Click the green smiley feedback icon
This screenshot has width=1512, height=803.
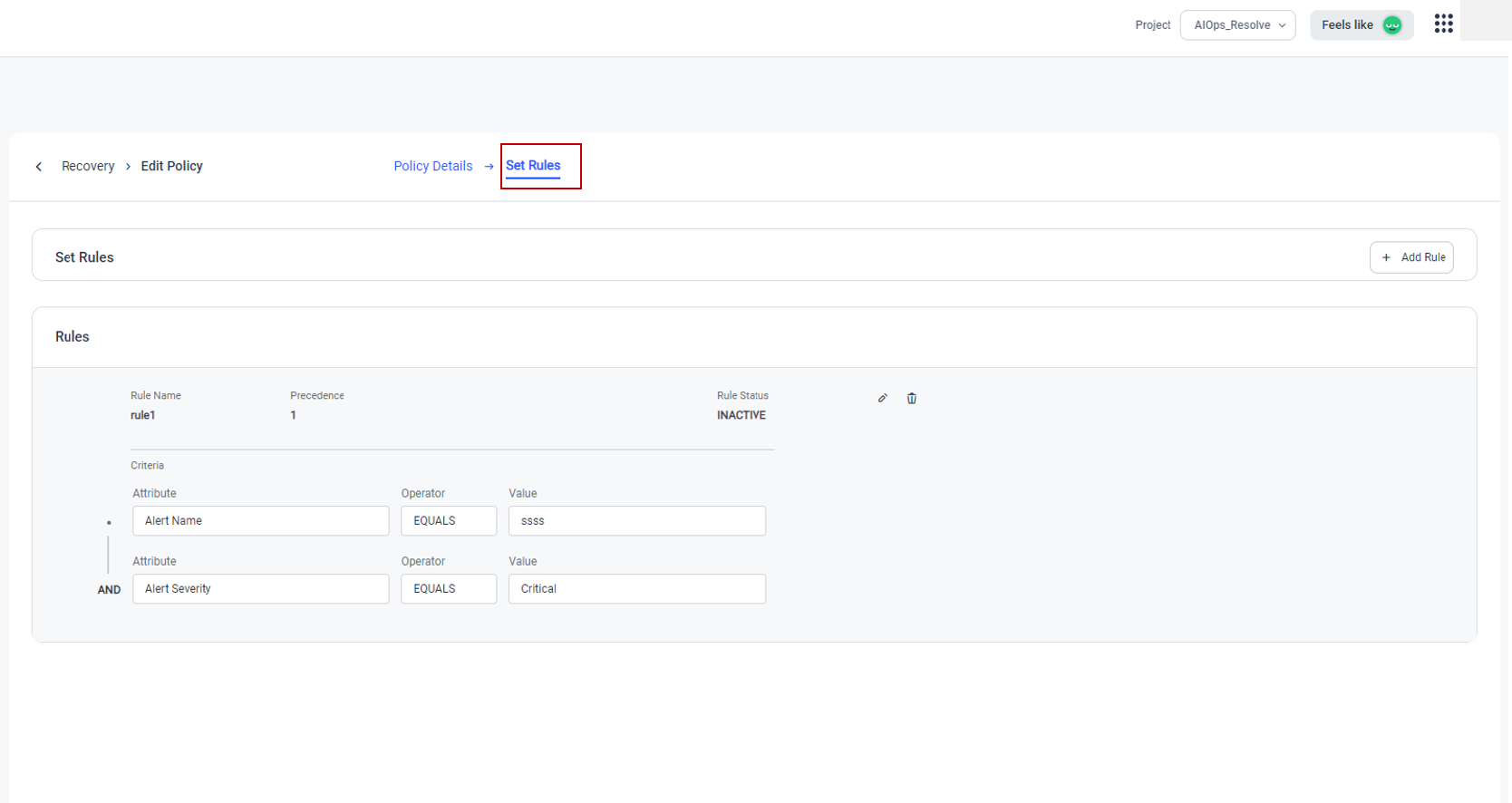1392,25
